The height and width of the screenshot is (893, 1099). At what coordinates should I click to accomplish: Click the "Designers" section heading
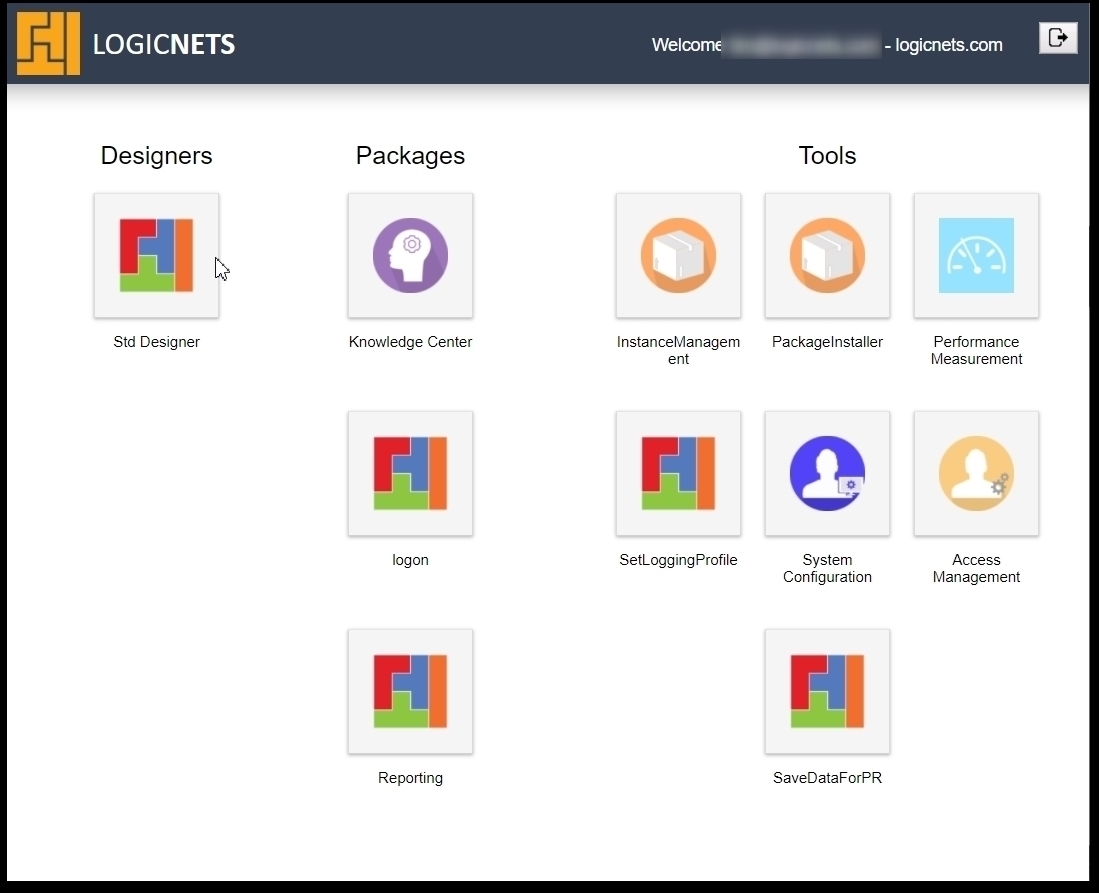pyautogui.click(x=156, y=156)
